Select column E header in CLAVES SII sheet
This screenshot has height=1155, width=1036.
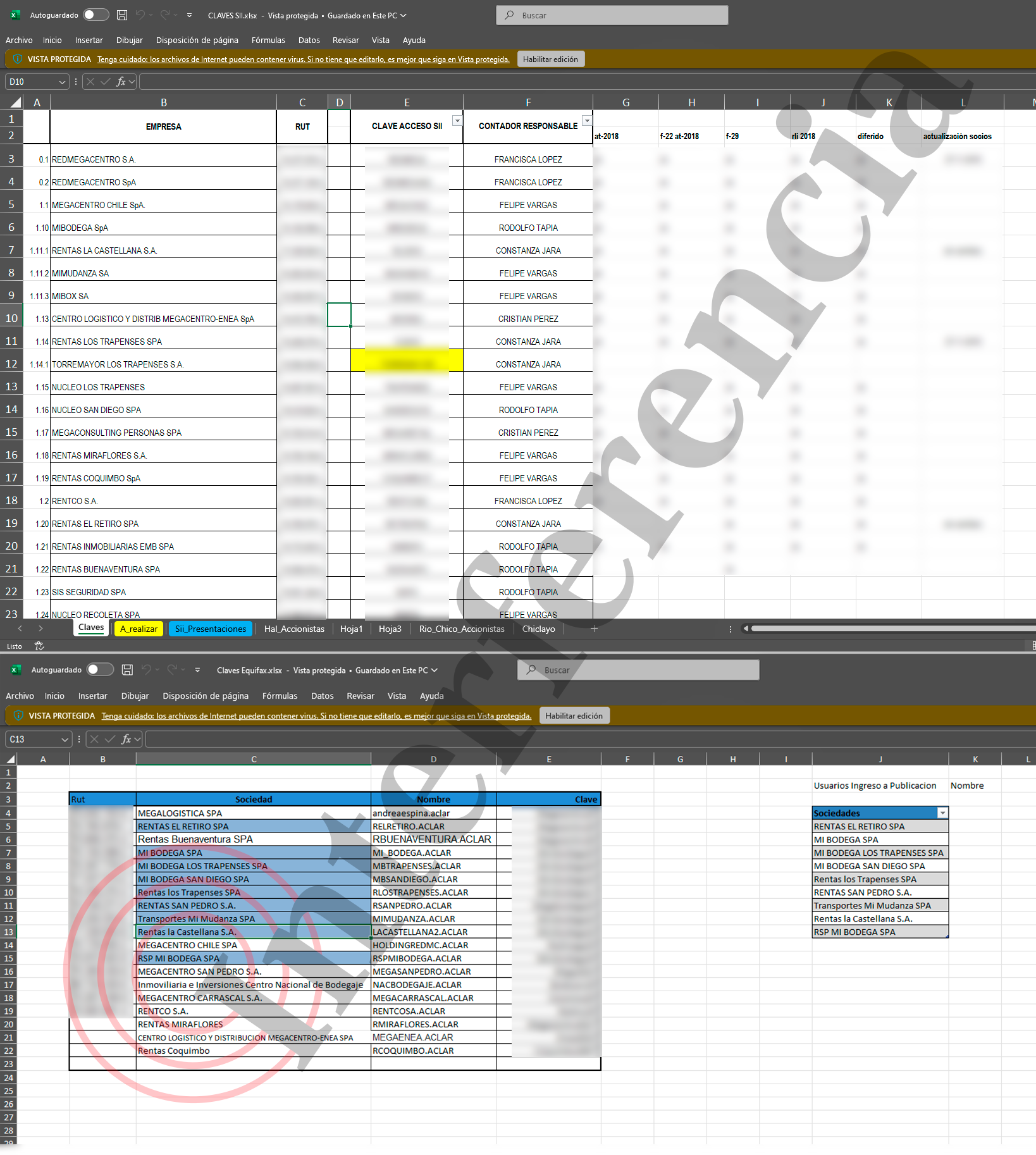[407, 102]
